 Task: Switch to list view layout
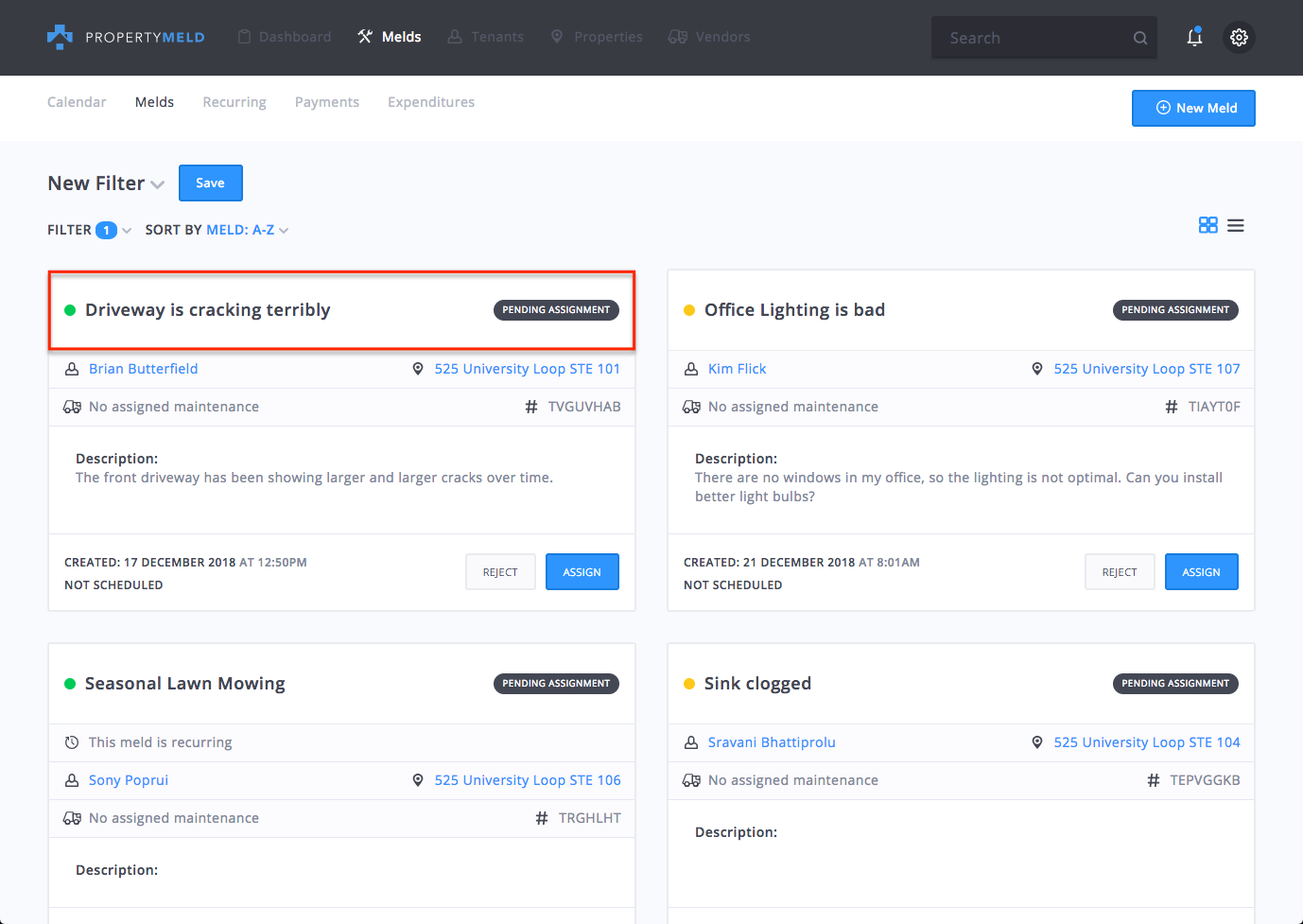click(x=1236, y=225)
